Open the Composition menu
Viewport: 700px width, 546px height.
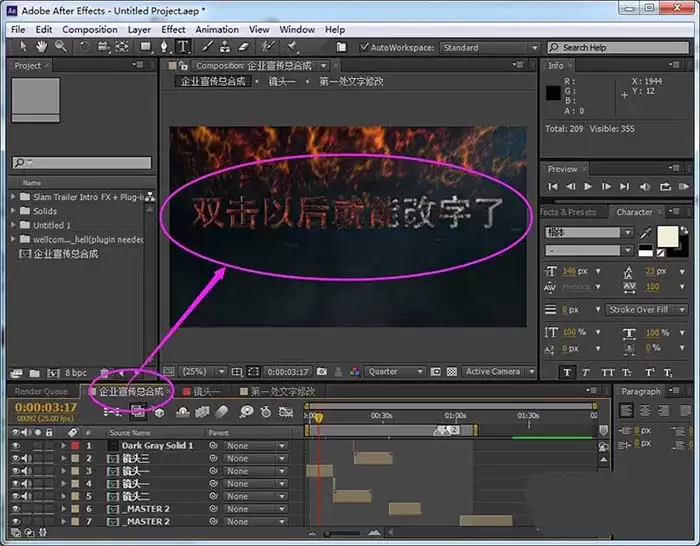(90, 29)
